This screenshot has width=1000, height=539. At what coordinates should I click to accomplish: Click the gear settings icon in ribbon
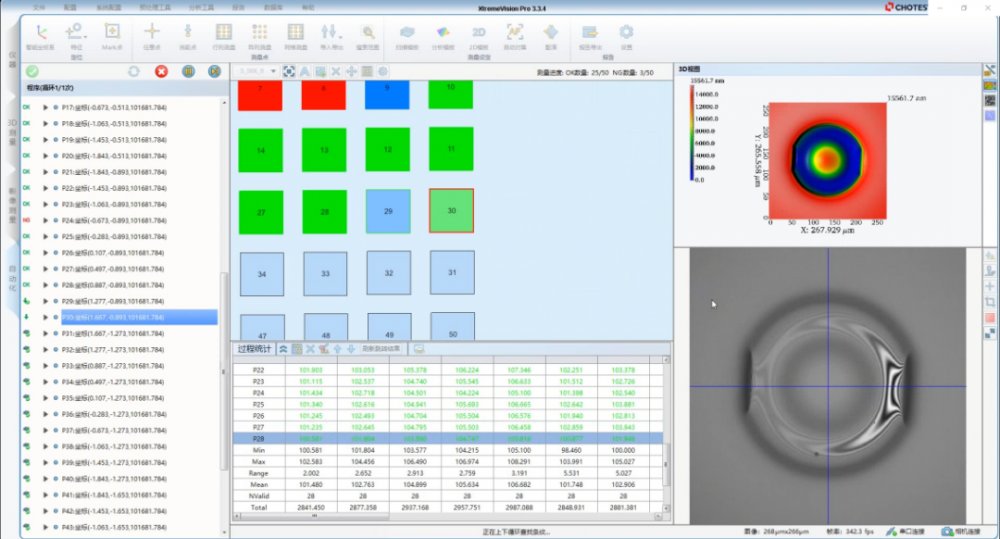pos(626,32)
